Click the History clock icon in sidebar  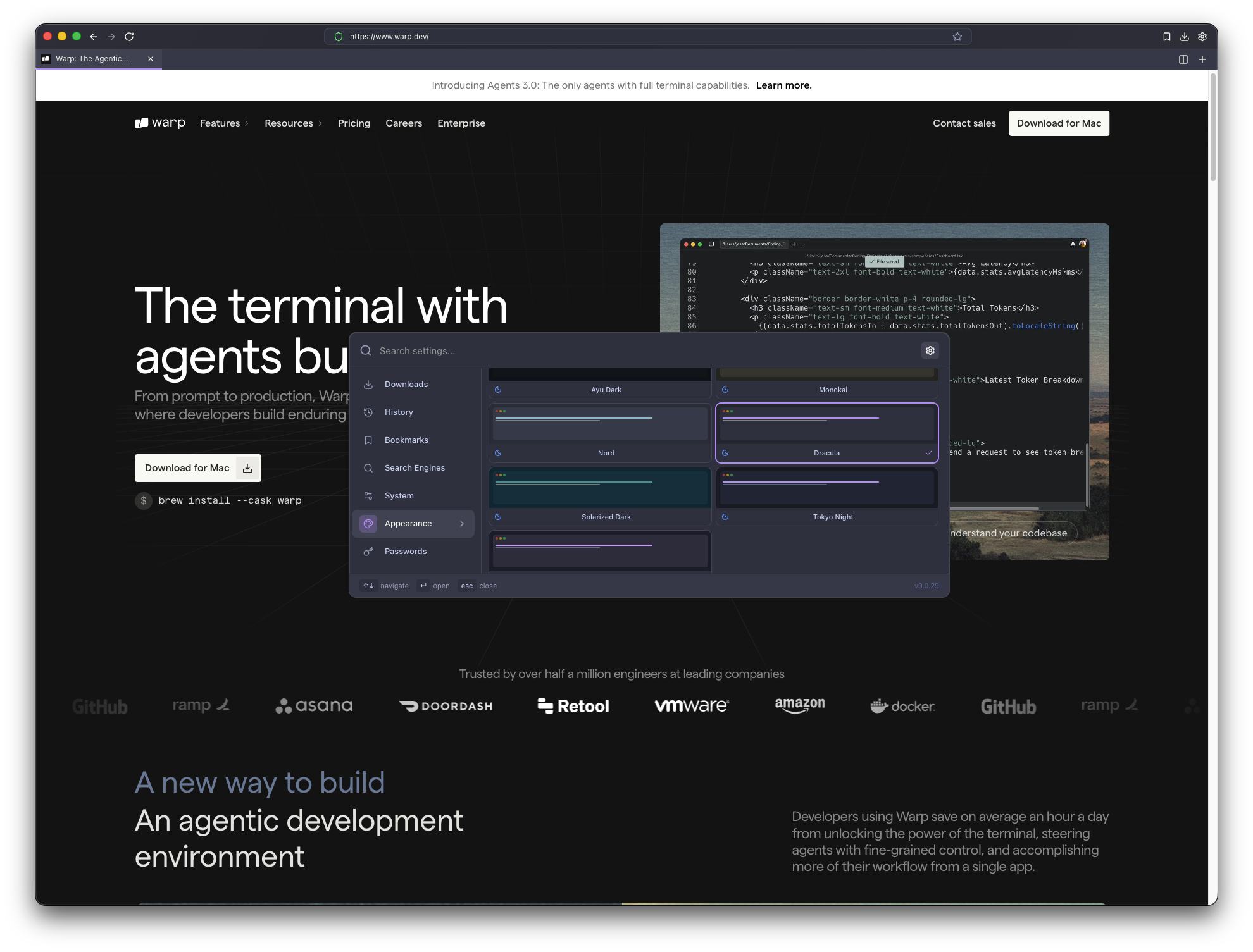[368, 412]
